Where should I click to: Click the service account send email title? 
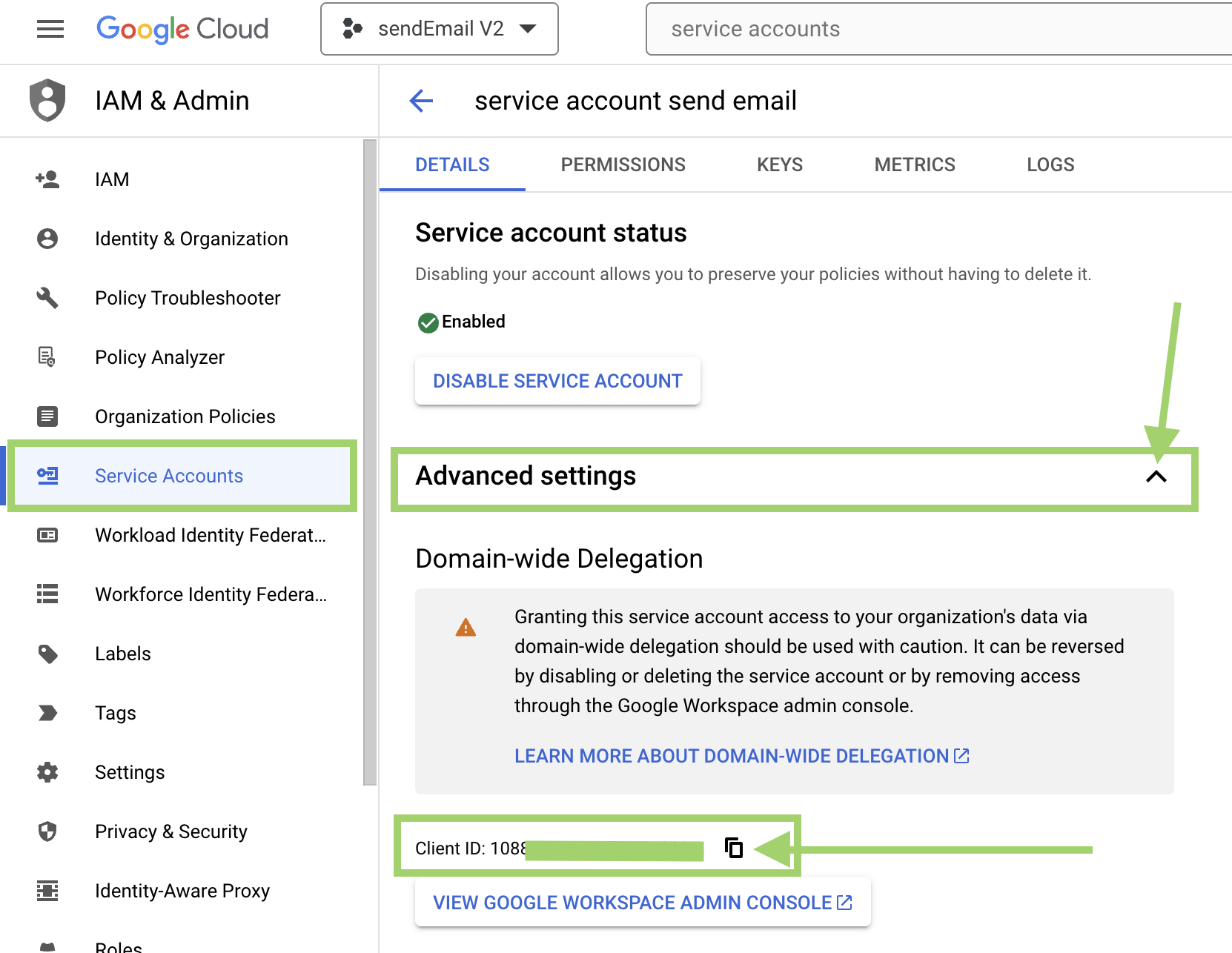pos(635,101)
